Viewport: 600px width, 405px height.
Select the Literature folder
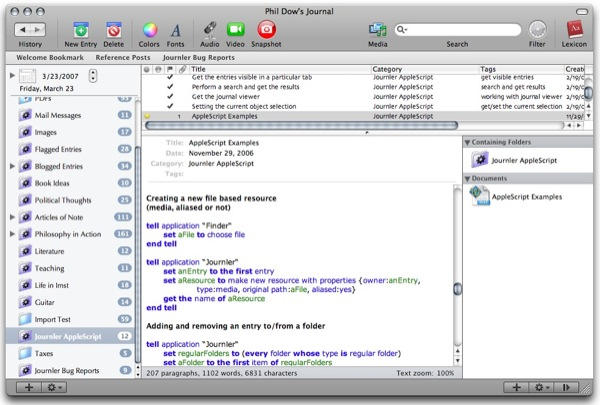[x=49, y=251]
